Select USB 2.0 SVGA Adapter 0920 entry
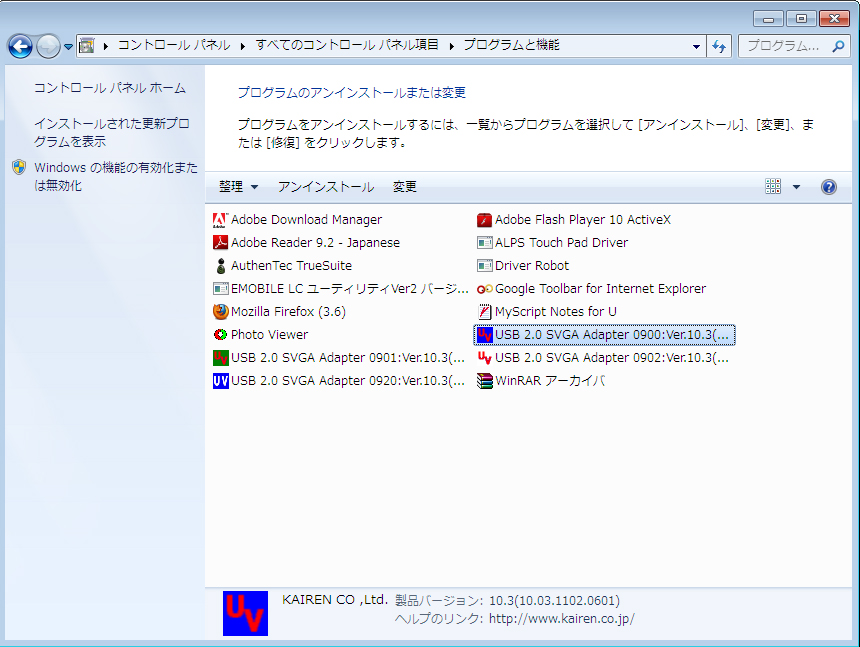The height and width of the screenshot is (647, 860). pyautogui.click(x=338, y=381)
